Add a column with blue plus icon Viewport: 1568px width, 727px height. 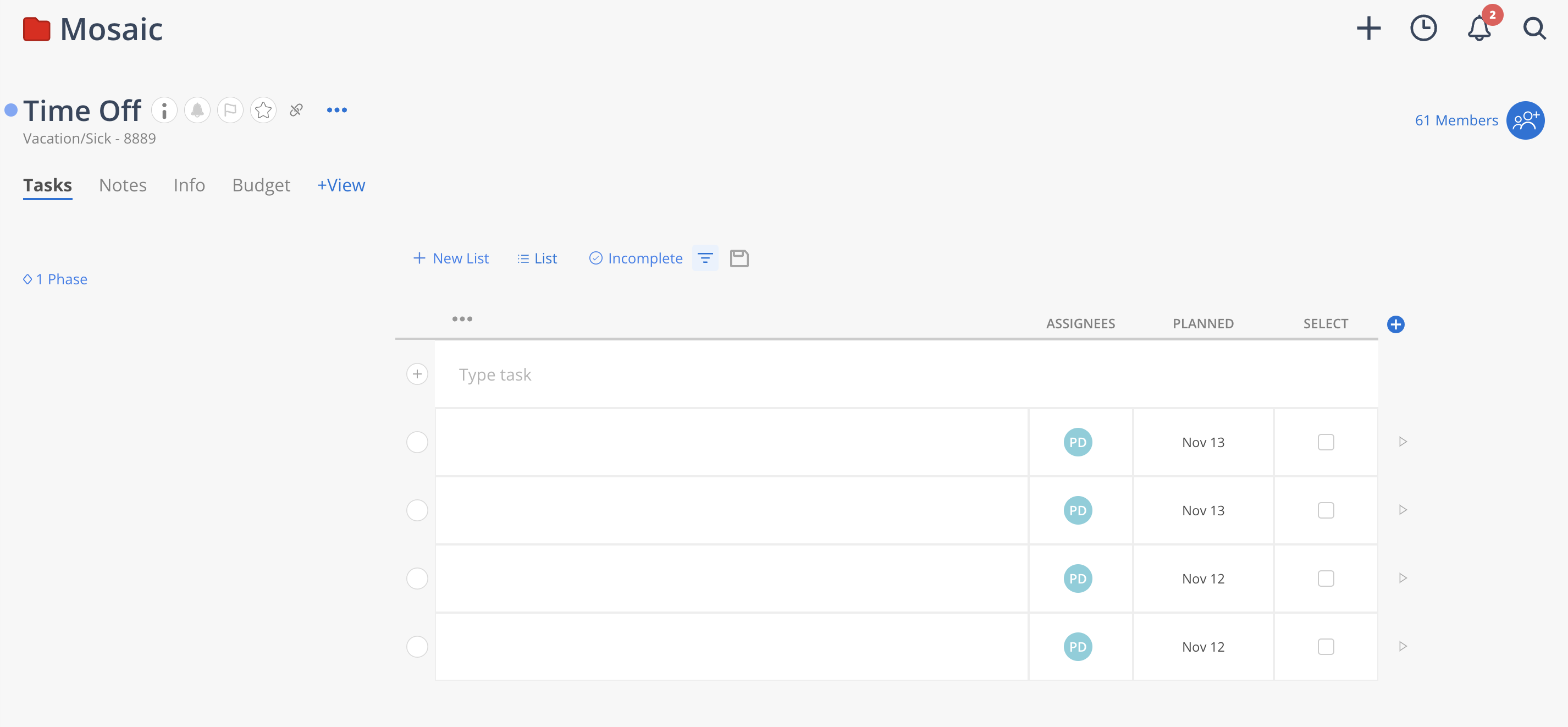(1396, 324)
